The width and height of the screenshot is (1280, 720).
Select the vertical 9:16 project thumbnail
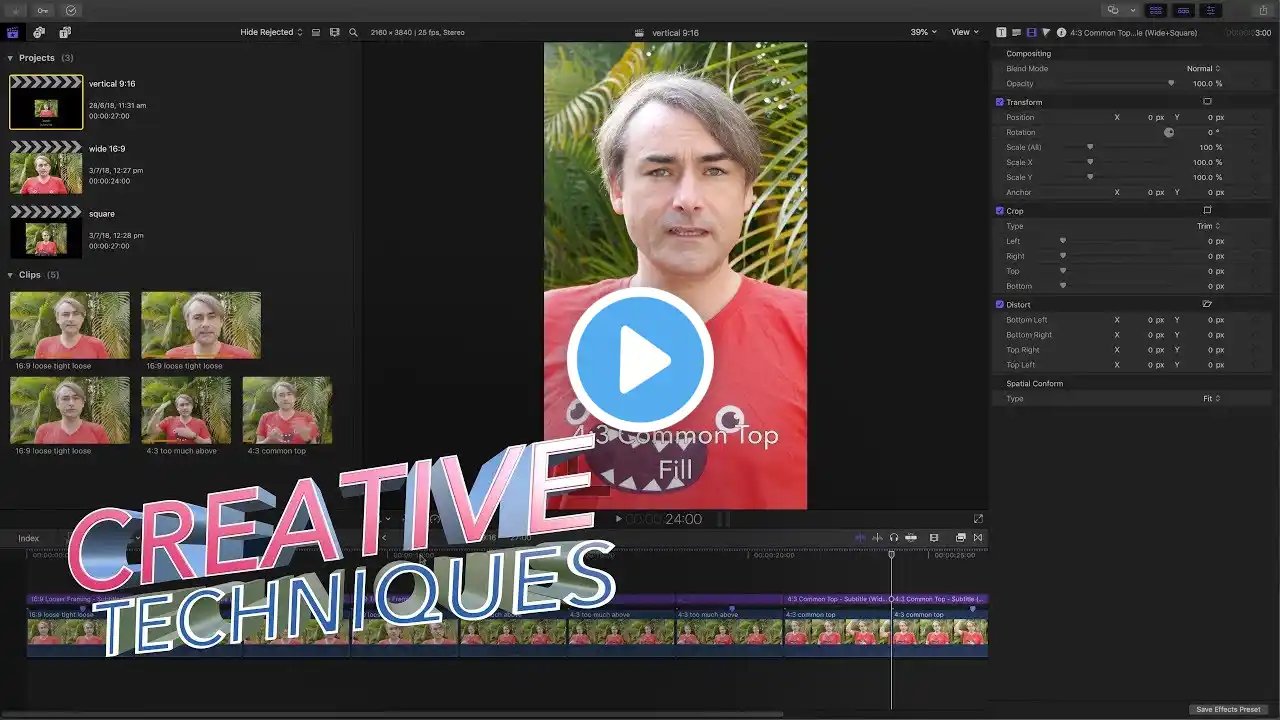[x=46, y=102]
